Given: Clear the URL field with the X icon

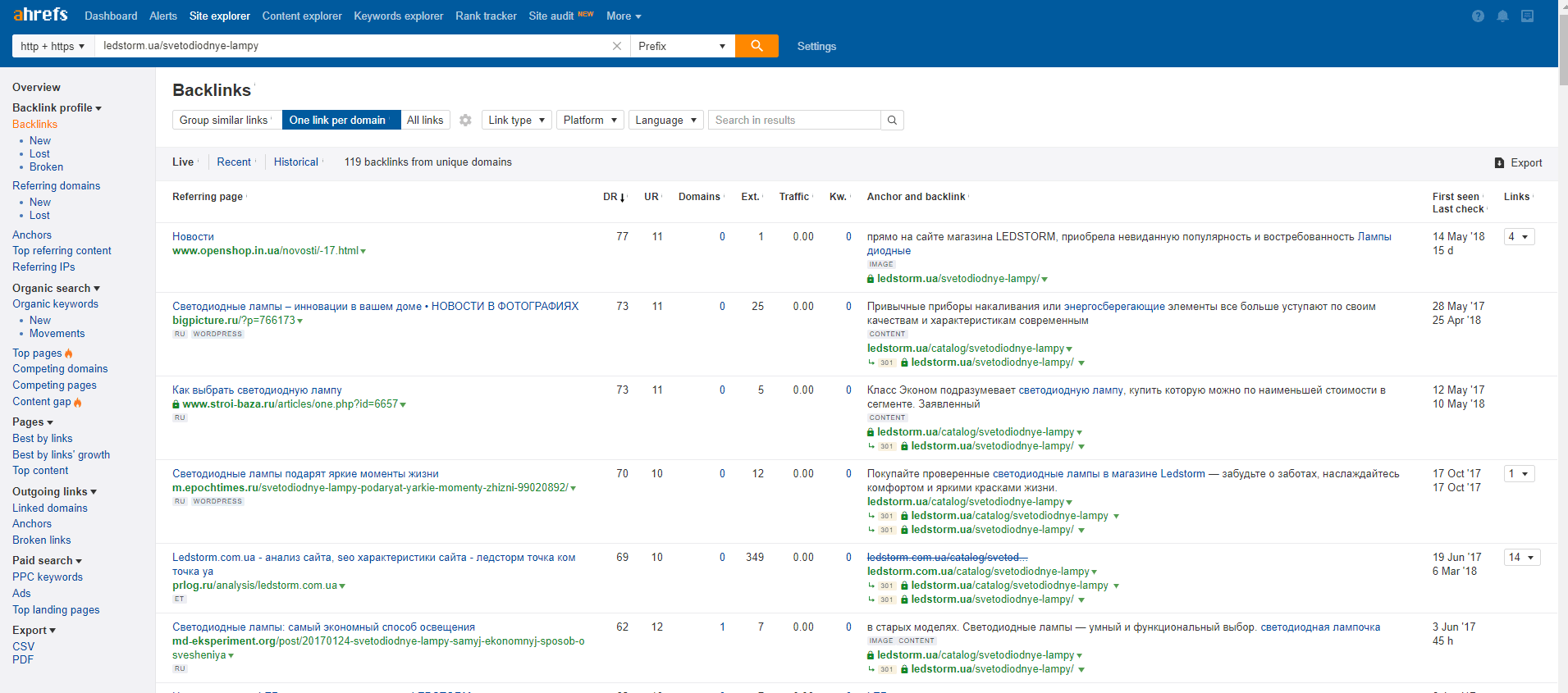Looking at the screenshot, I should (x=617, y=46).
